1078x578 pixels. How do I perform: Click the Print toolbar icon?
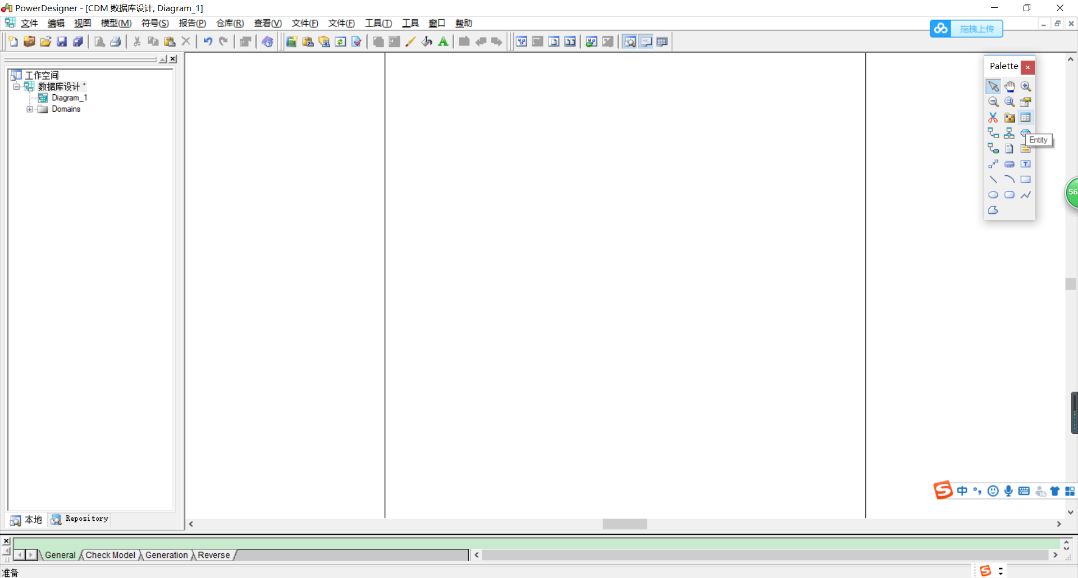click(x=116, y=42)
